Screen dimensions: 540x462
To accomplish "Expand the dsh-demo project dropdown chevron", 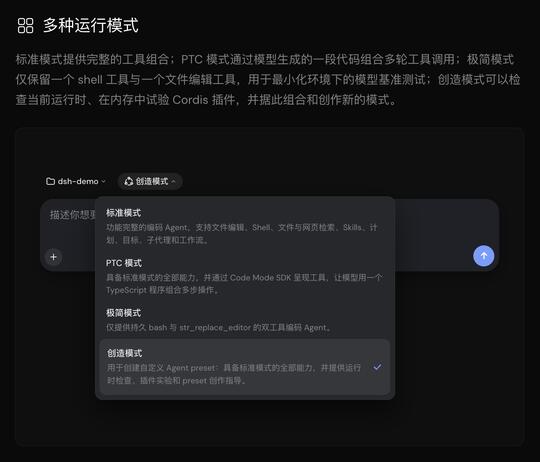I will [103, 181].
